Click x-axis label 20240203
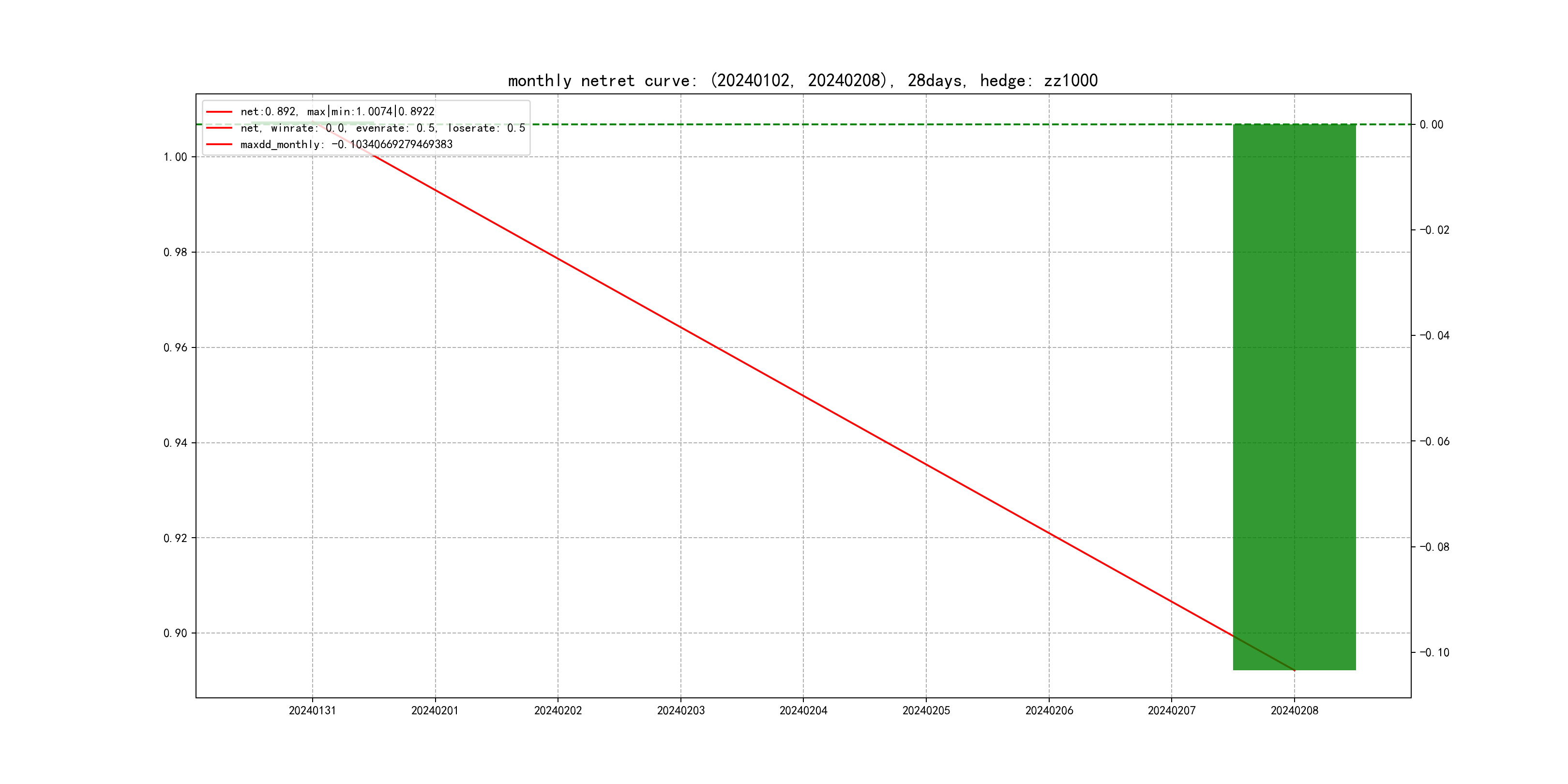Image resolution: width=1568 pixels, height=784 pixels. pos(680,711)
